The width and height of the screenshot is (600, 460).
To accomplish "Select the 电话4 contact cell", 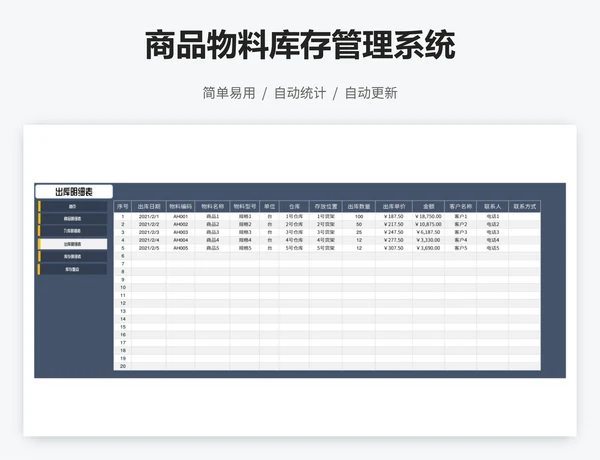I will (492, 240).
